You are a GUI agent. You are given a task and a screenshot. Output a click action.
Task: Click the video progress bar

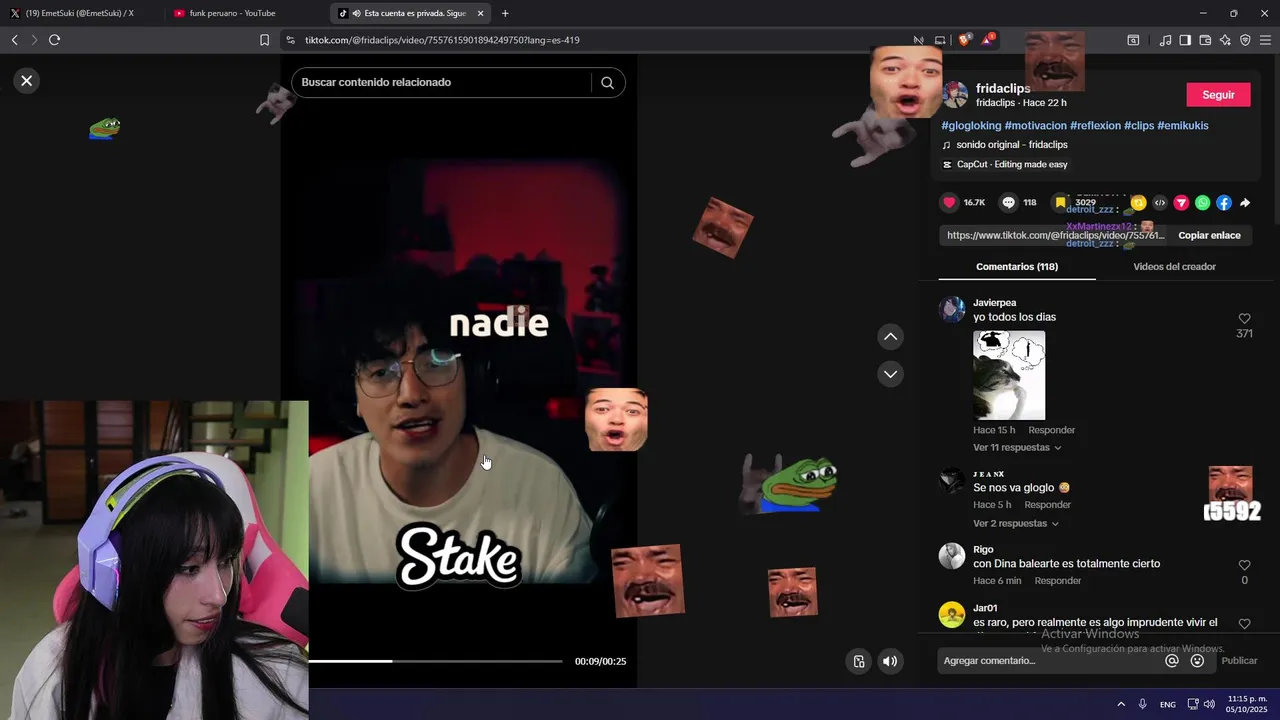(435, 661)
